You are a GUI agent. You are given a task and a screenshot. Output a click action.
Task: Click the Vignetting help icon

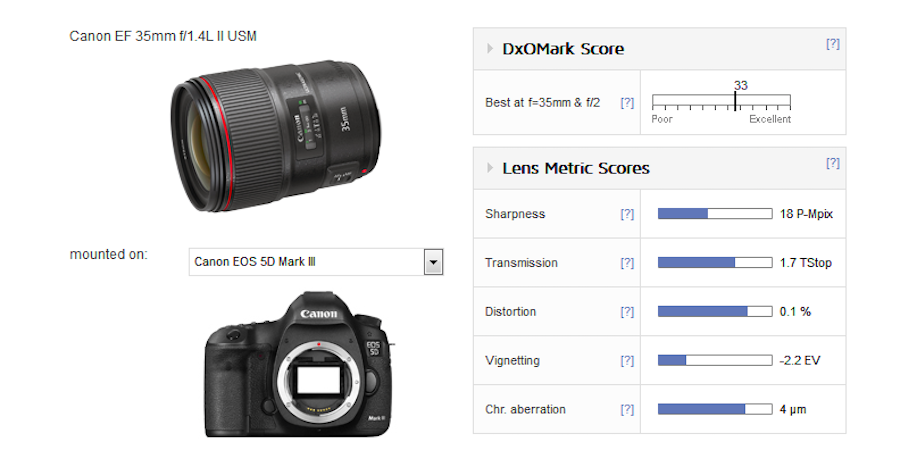click(x=627, y=361)
